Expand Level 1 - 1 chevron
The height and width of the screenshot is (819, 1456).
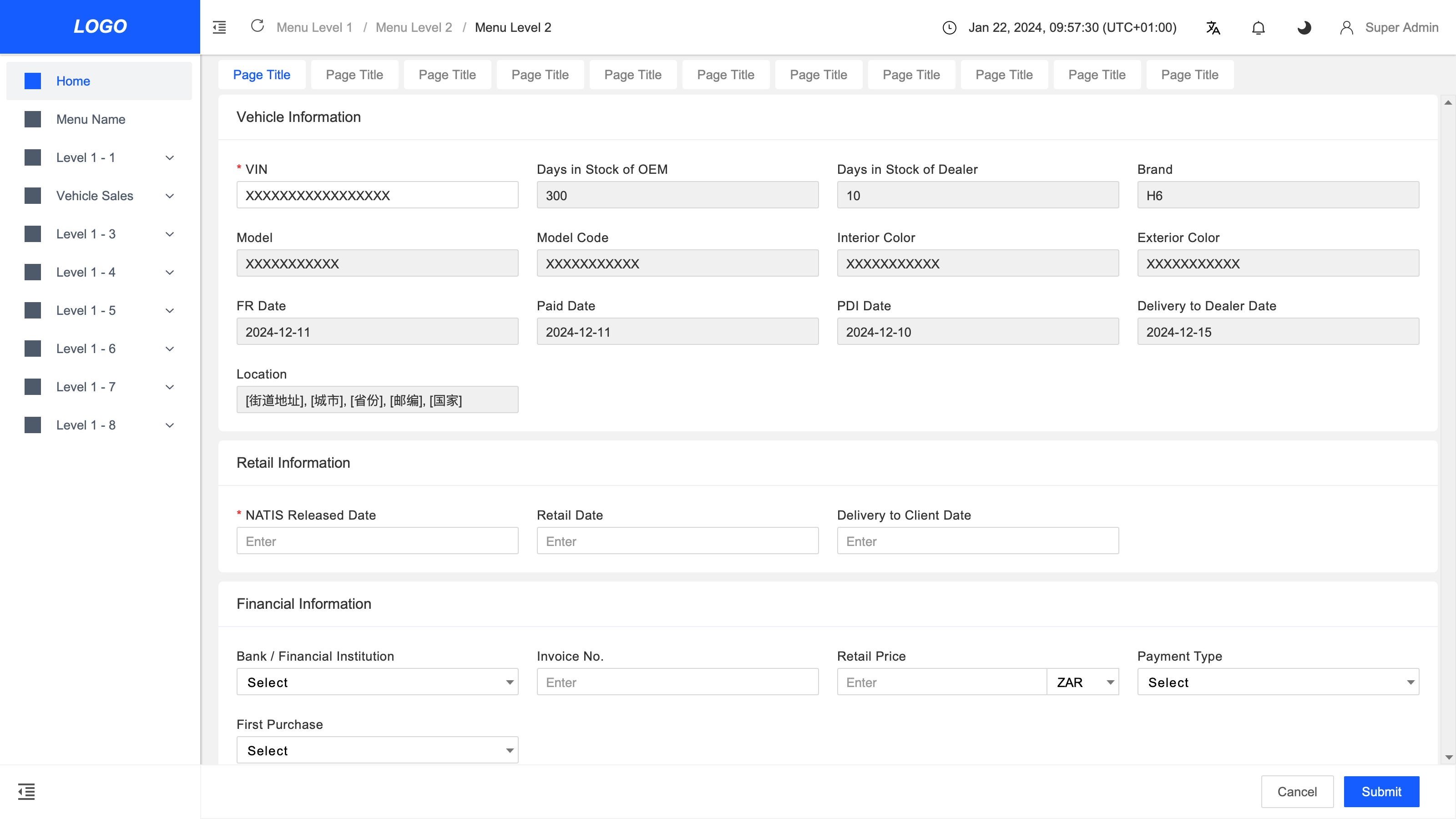pyautogui.click(x=170, y=158)
